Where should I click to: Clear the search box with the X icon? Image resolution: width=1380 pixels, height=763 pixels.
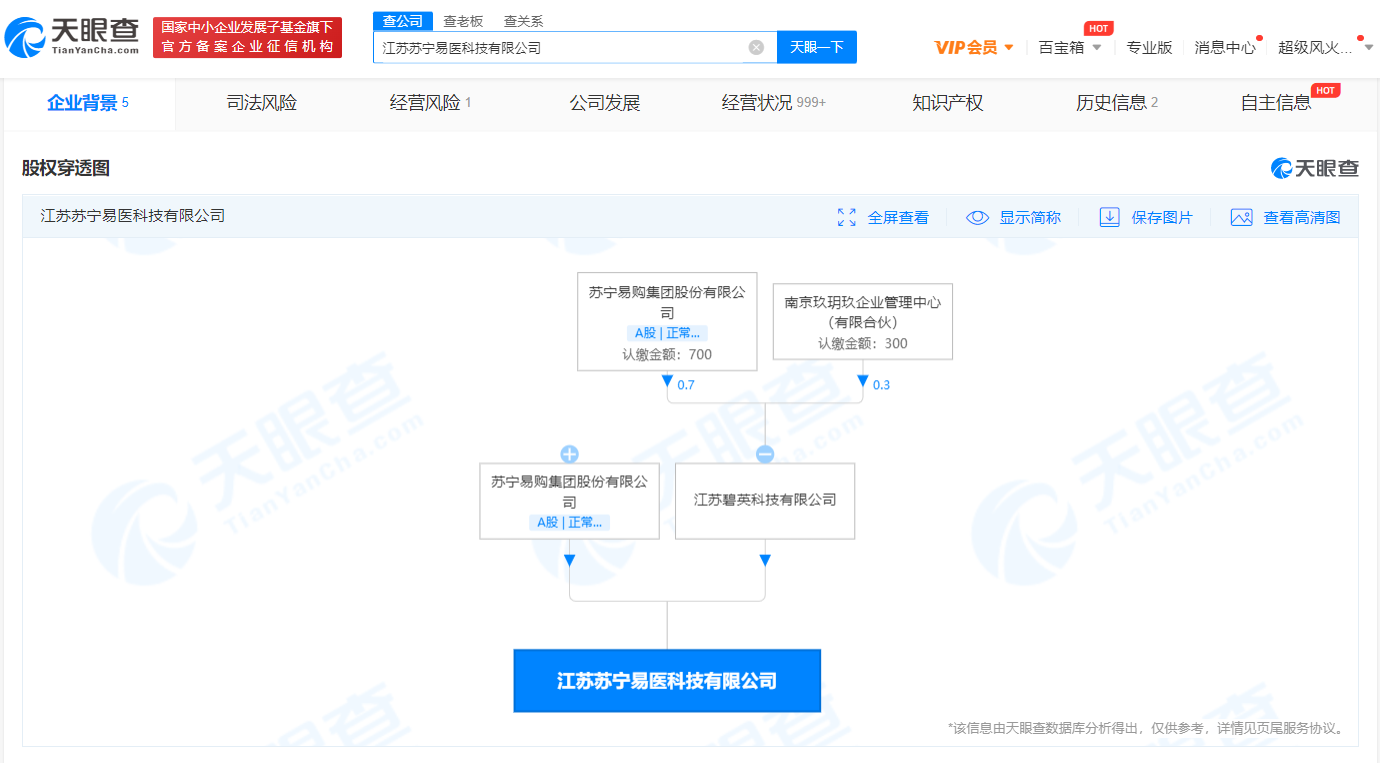(x=756, y=47)
